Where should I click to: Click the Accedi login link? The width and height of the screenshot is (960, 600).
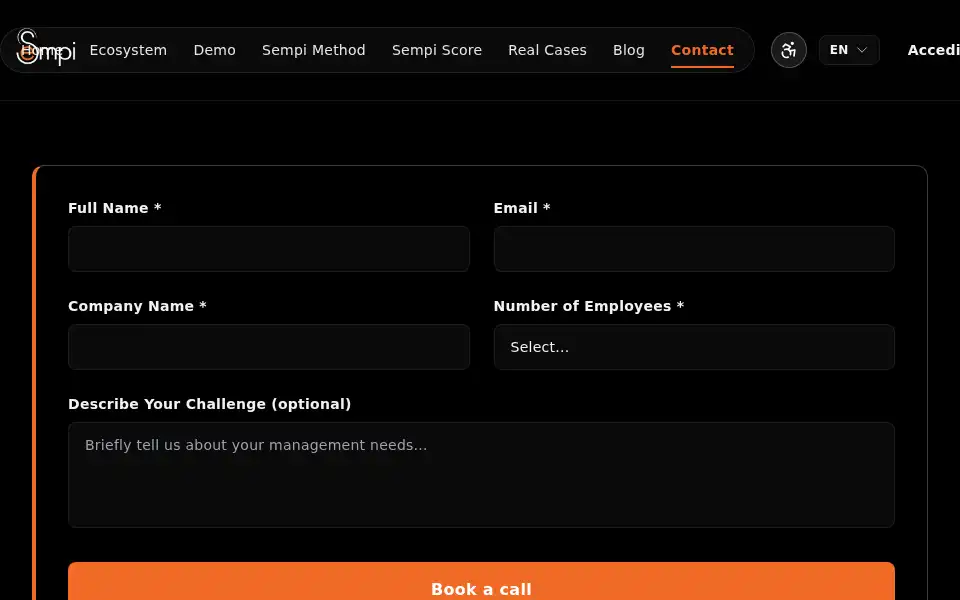click(x=933, y=50)
